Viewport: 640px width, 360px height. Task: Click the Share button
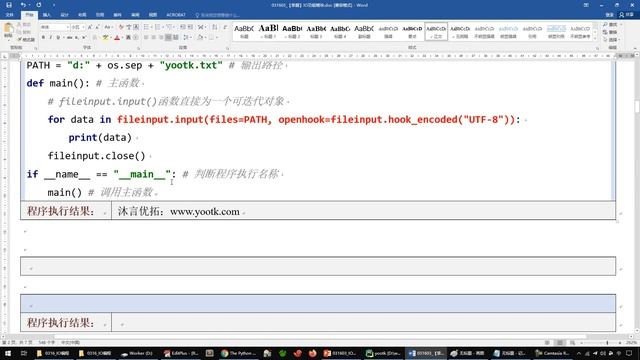[x=627, y=15]
